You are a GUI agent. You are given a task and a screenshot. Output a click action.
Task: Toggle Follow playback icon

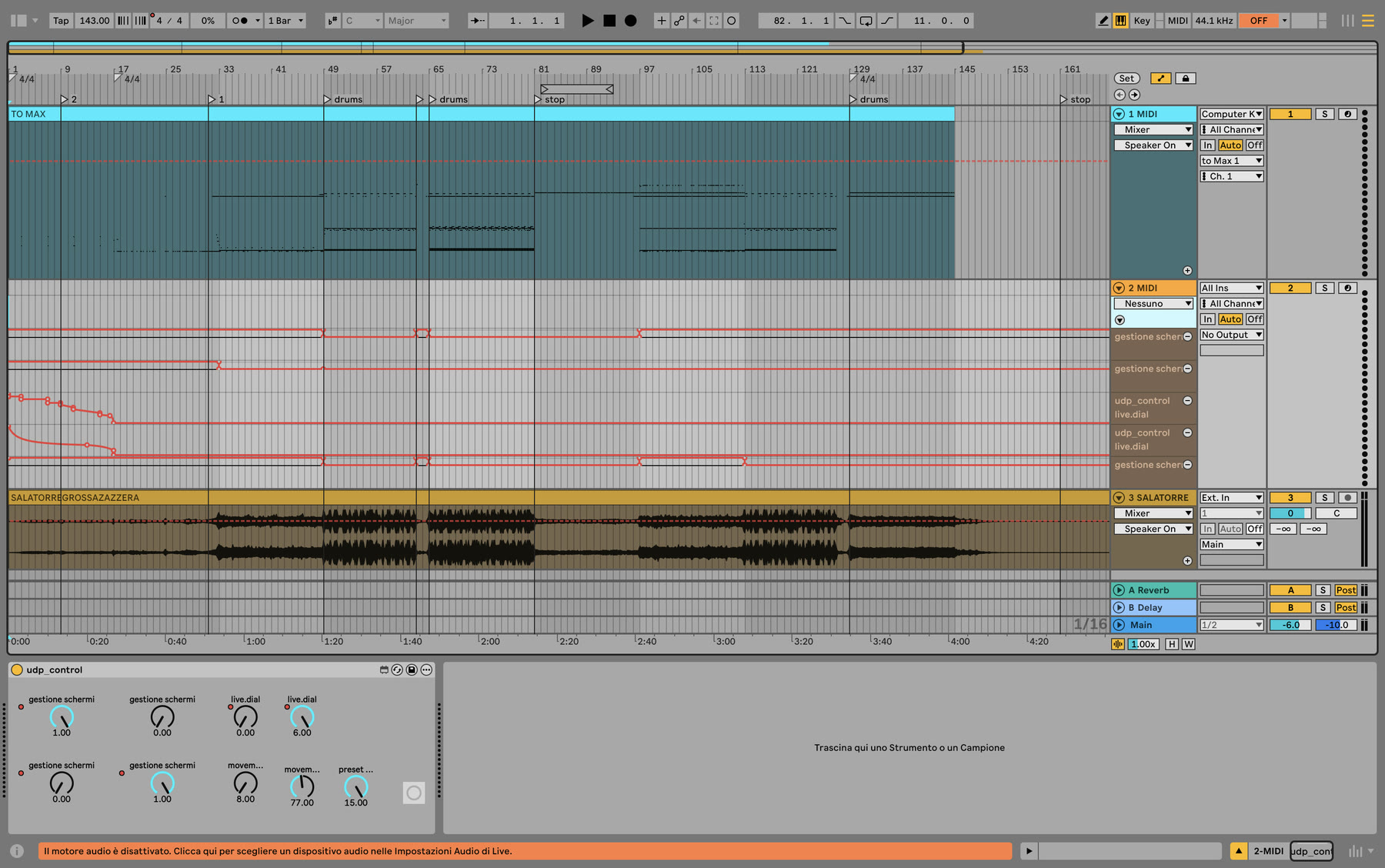[x=477, y=21]
